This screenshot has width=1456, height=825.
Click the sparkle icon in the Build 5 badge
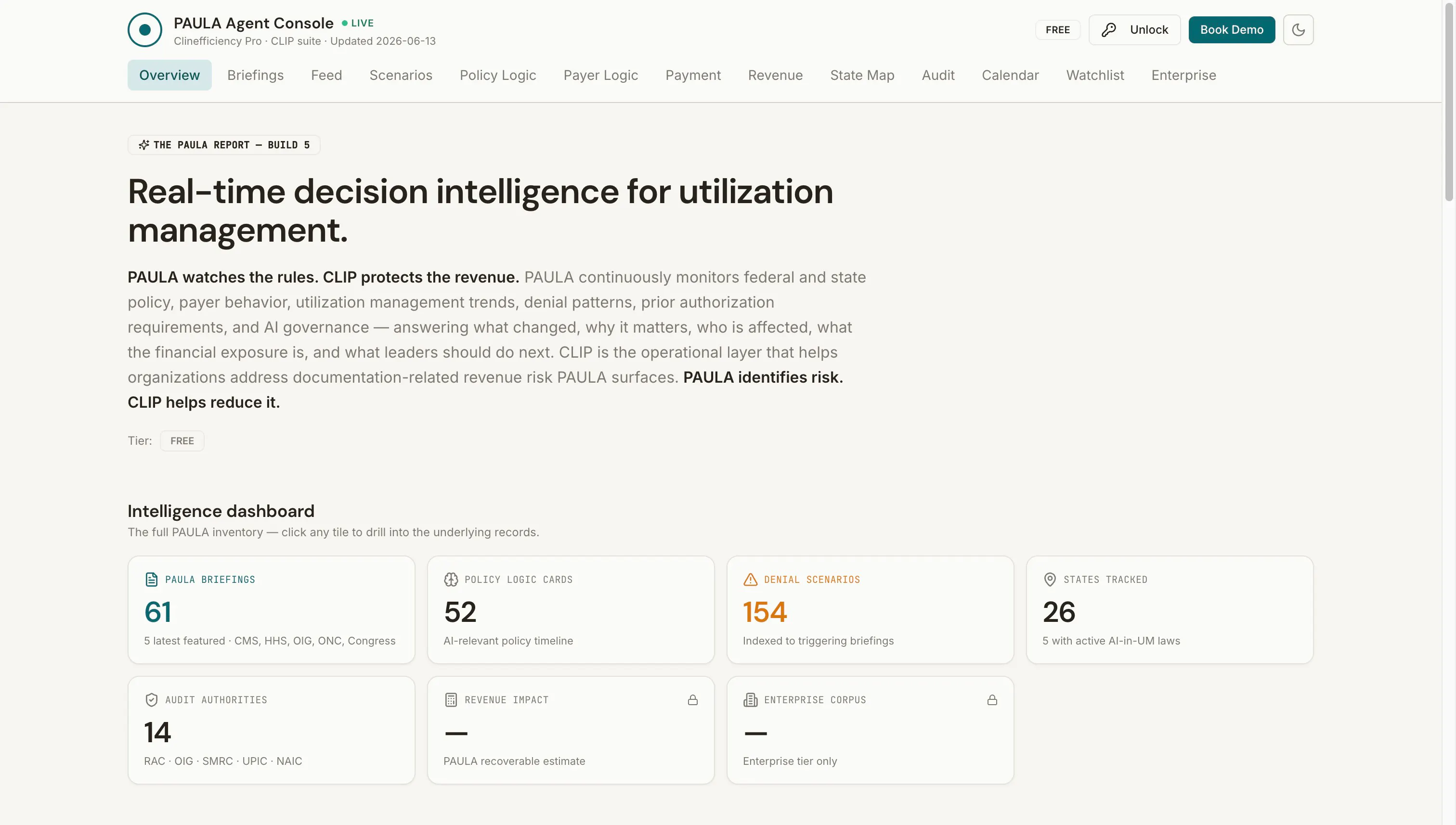(x=144, y=145)
